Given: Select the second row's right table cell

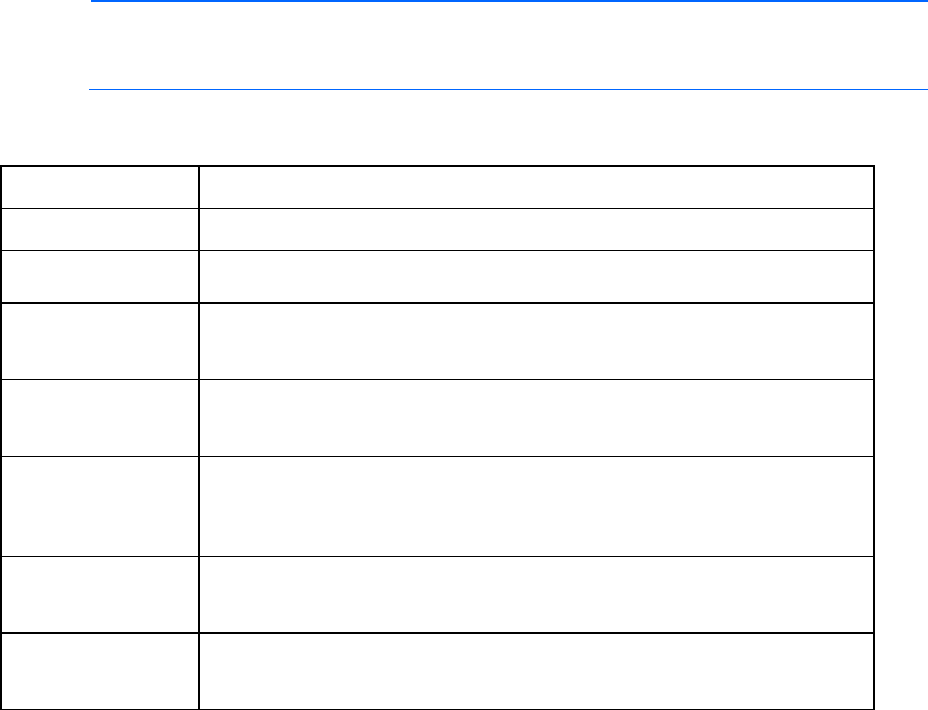Looking at the screenshot, I should (536, 228).
